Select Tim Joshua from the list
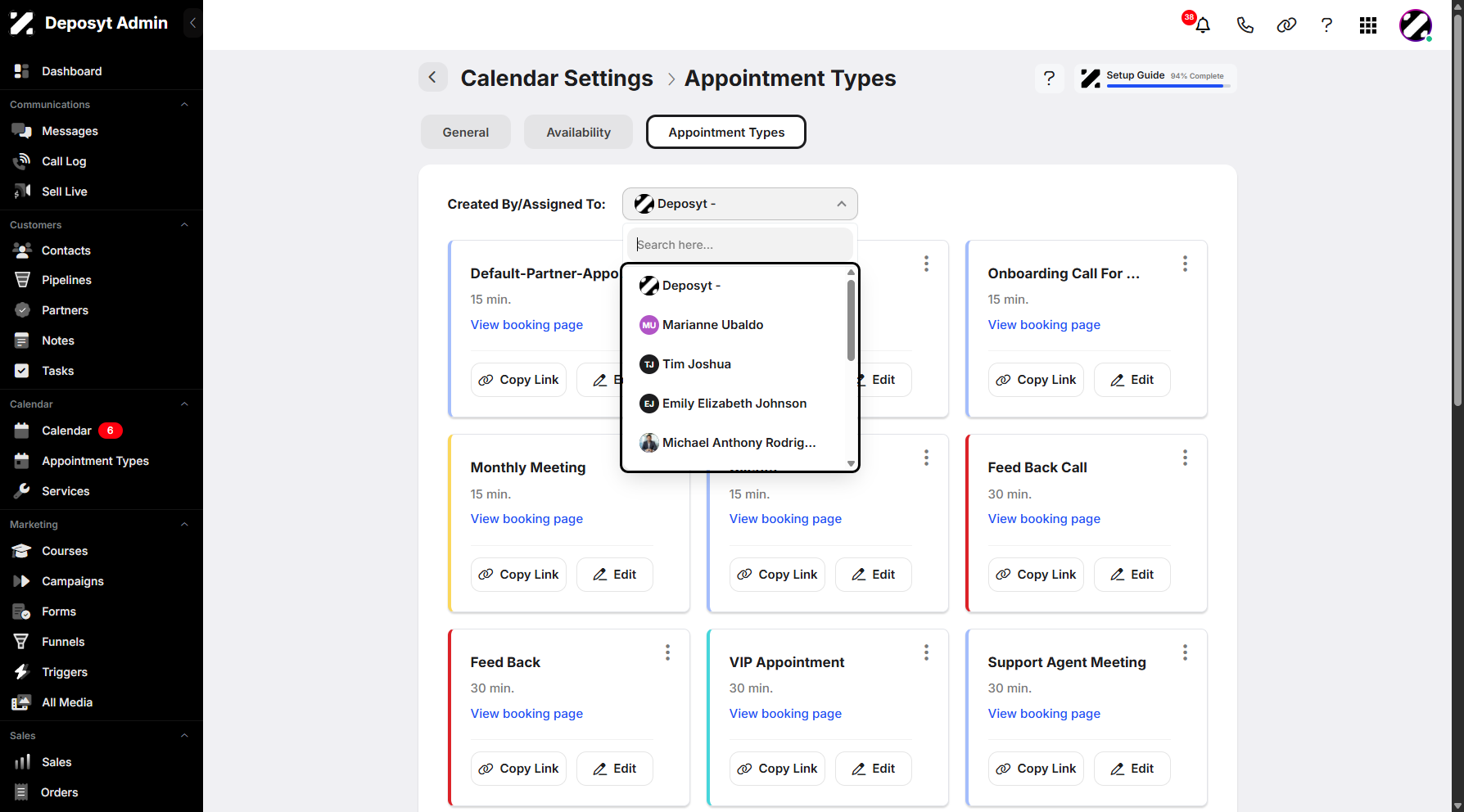The image size is (1464, 812). coord(734,364)
